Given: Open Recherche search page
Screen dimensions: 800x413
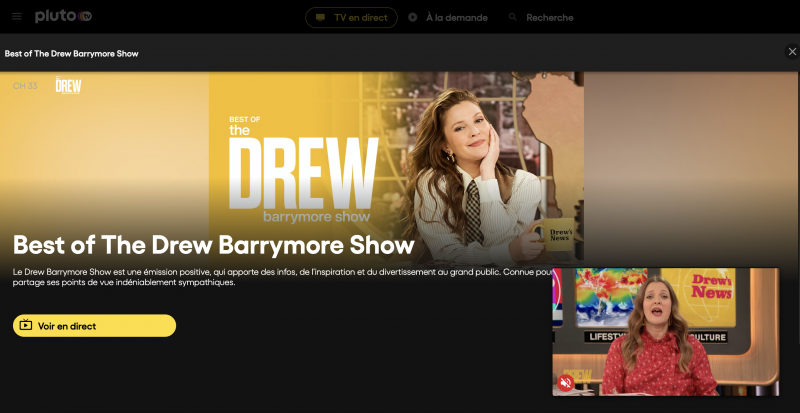Looking at the screenshot, I should [541, 17].
